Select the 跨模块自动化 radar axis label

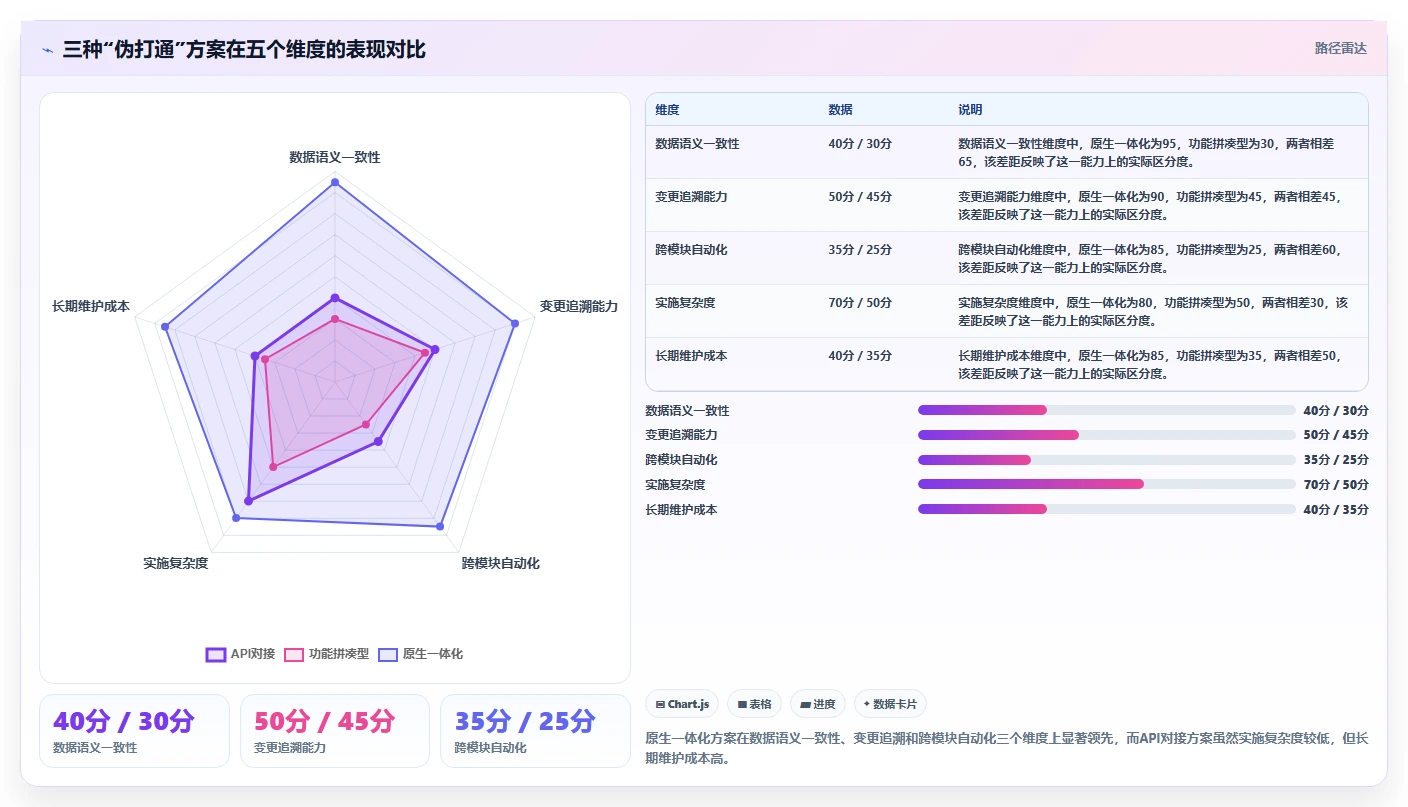500,564
